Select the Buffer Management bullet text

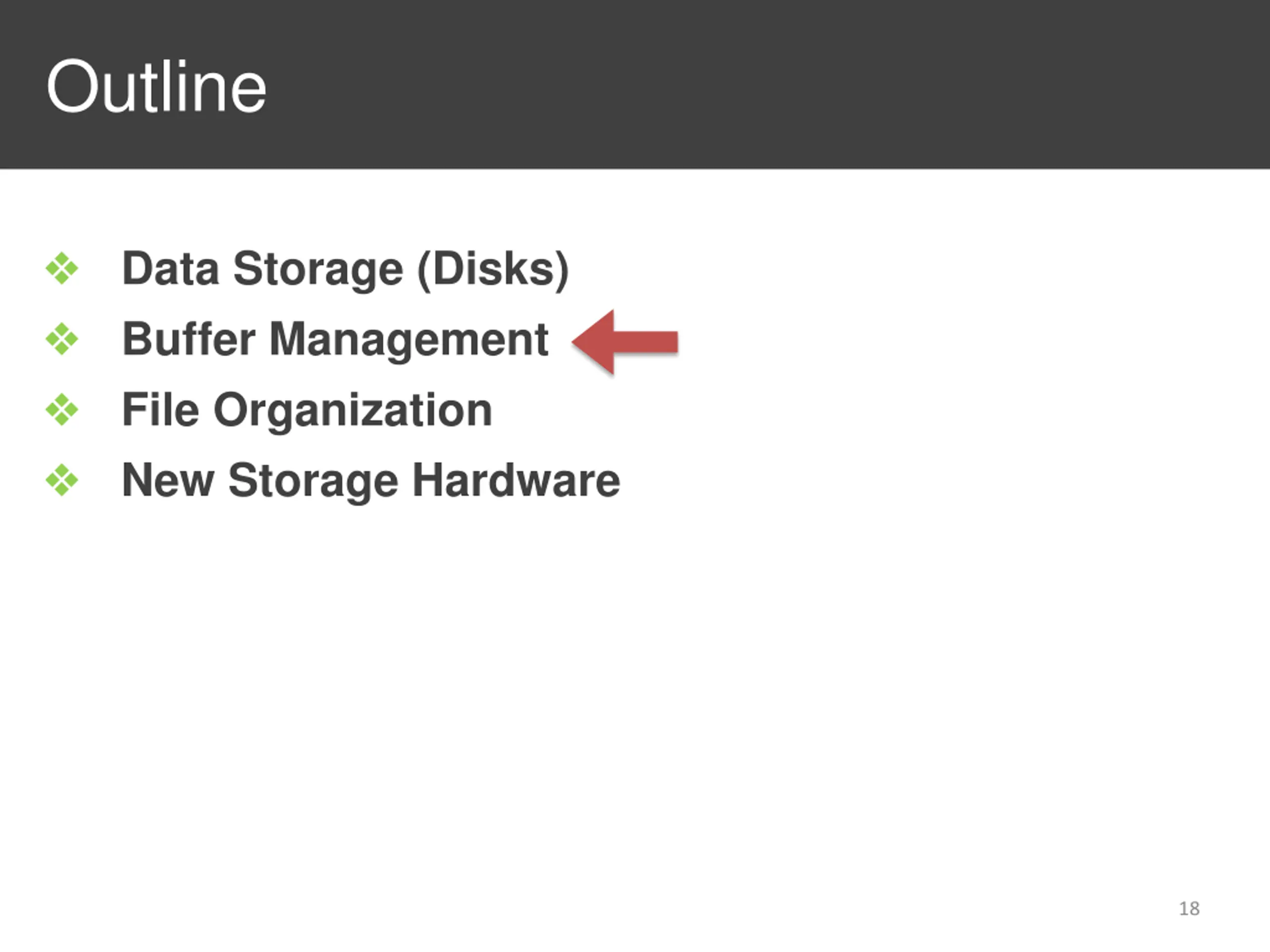[335, 340]
